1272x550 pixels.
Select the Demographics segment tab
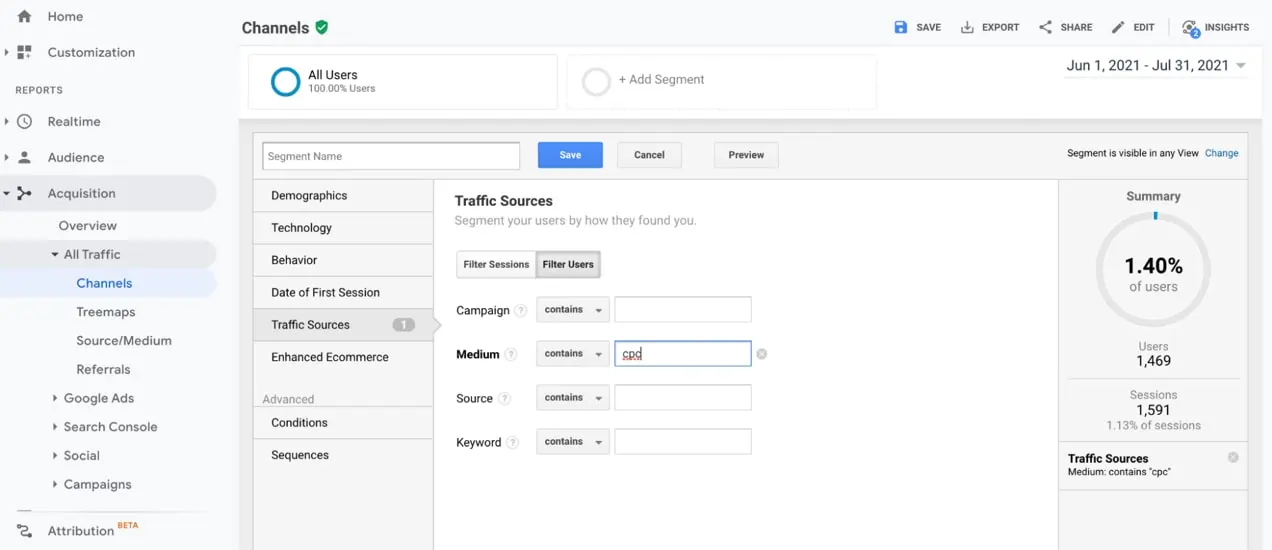pos(343,196)
